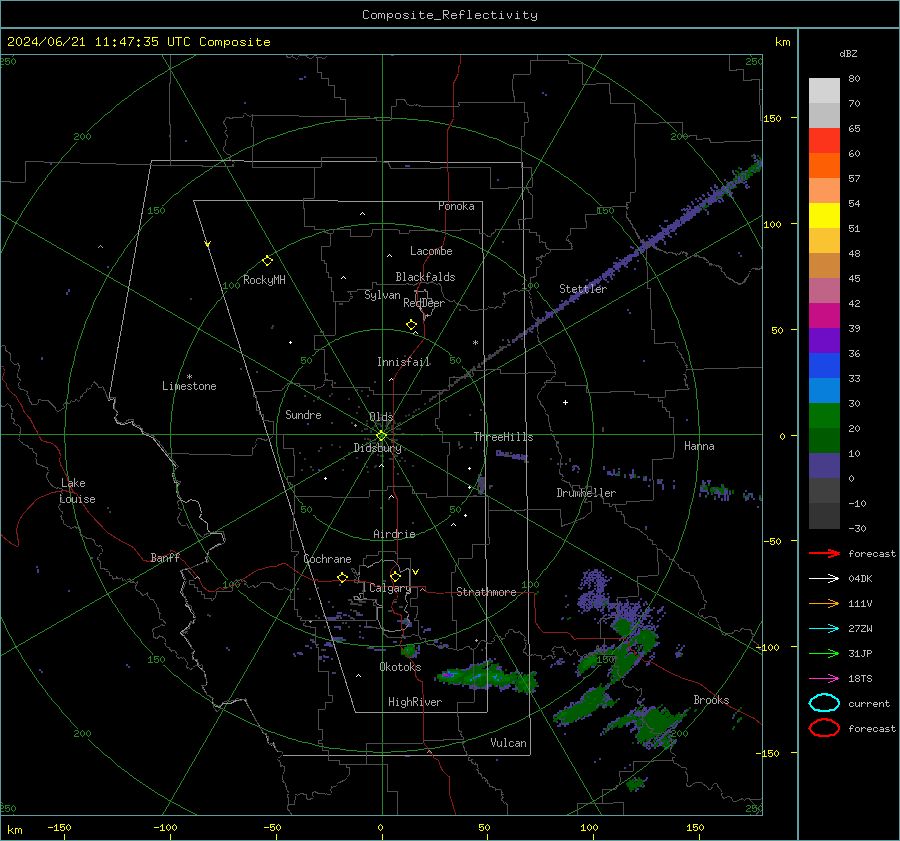
Task: Click the Olds city label
Action: point(381,416)
